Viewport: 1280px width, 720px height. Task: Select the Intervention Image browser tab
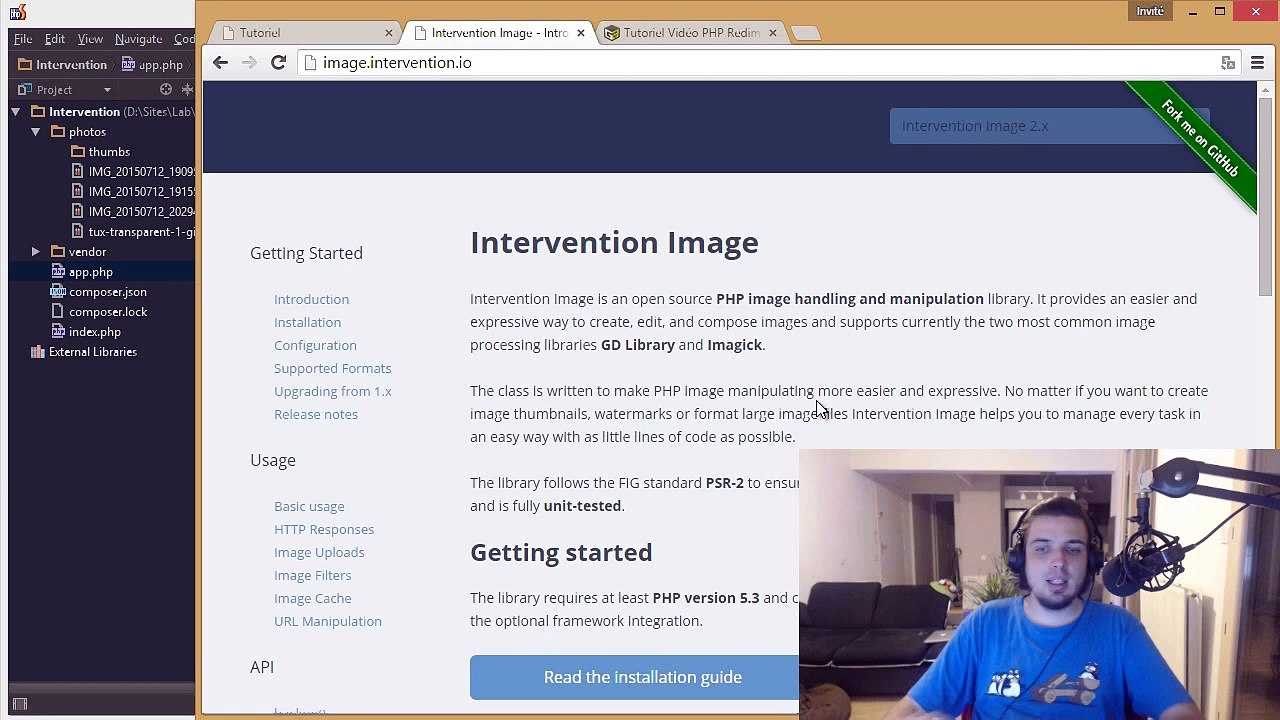point(498,33)
